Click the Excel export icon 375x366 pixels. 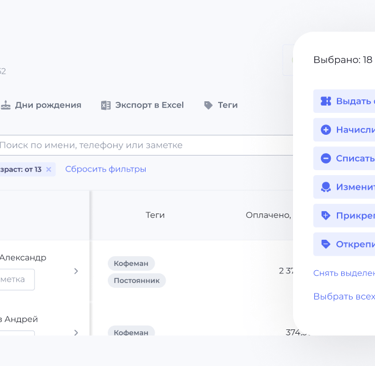(106, 105)
